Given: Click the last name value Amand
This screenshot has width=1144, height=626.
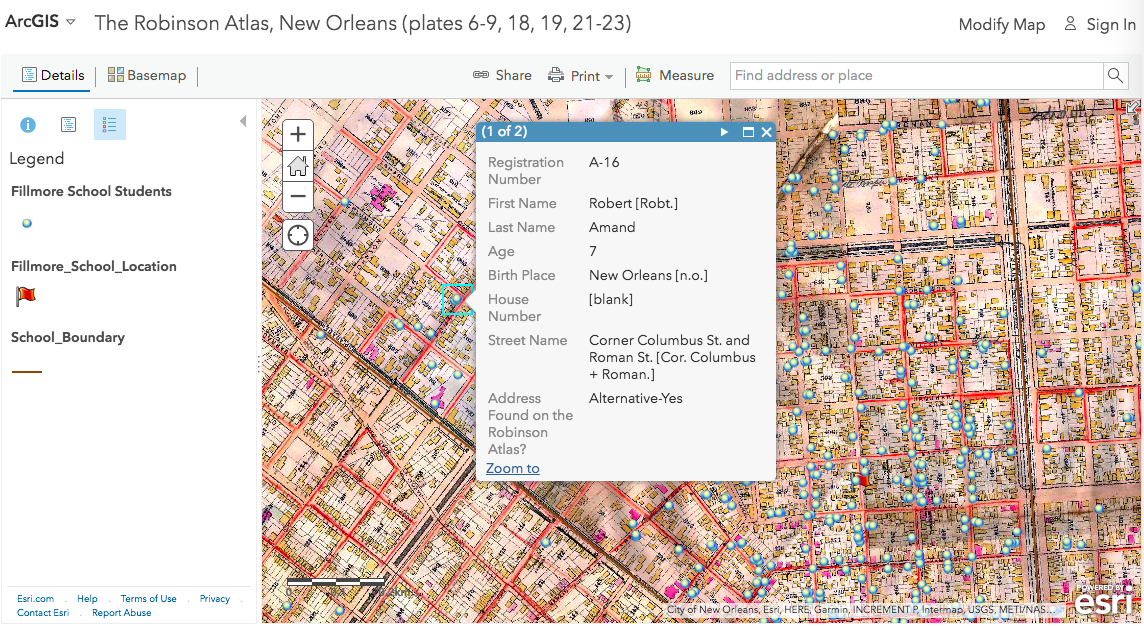Looking at the screenshot, I should pos(612,228).
